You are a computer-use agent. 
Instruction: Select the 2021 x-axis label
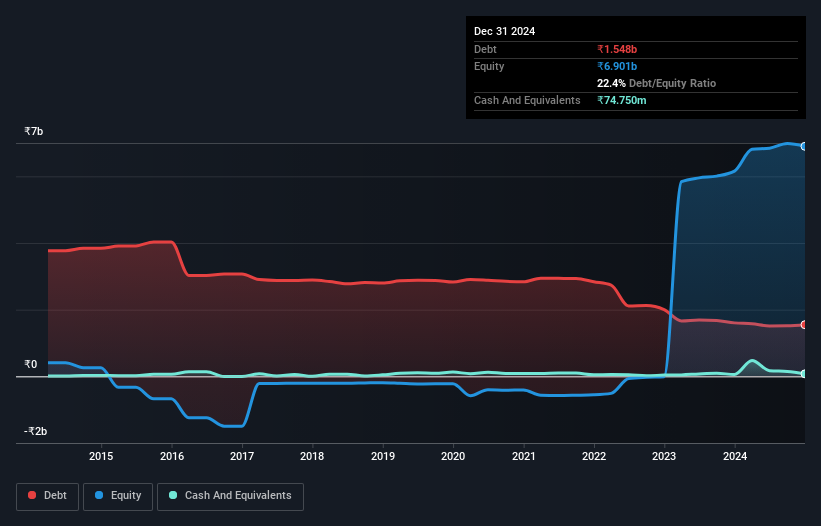(x=524, y=456)
